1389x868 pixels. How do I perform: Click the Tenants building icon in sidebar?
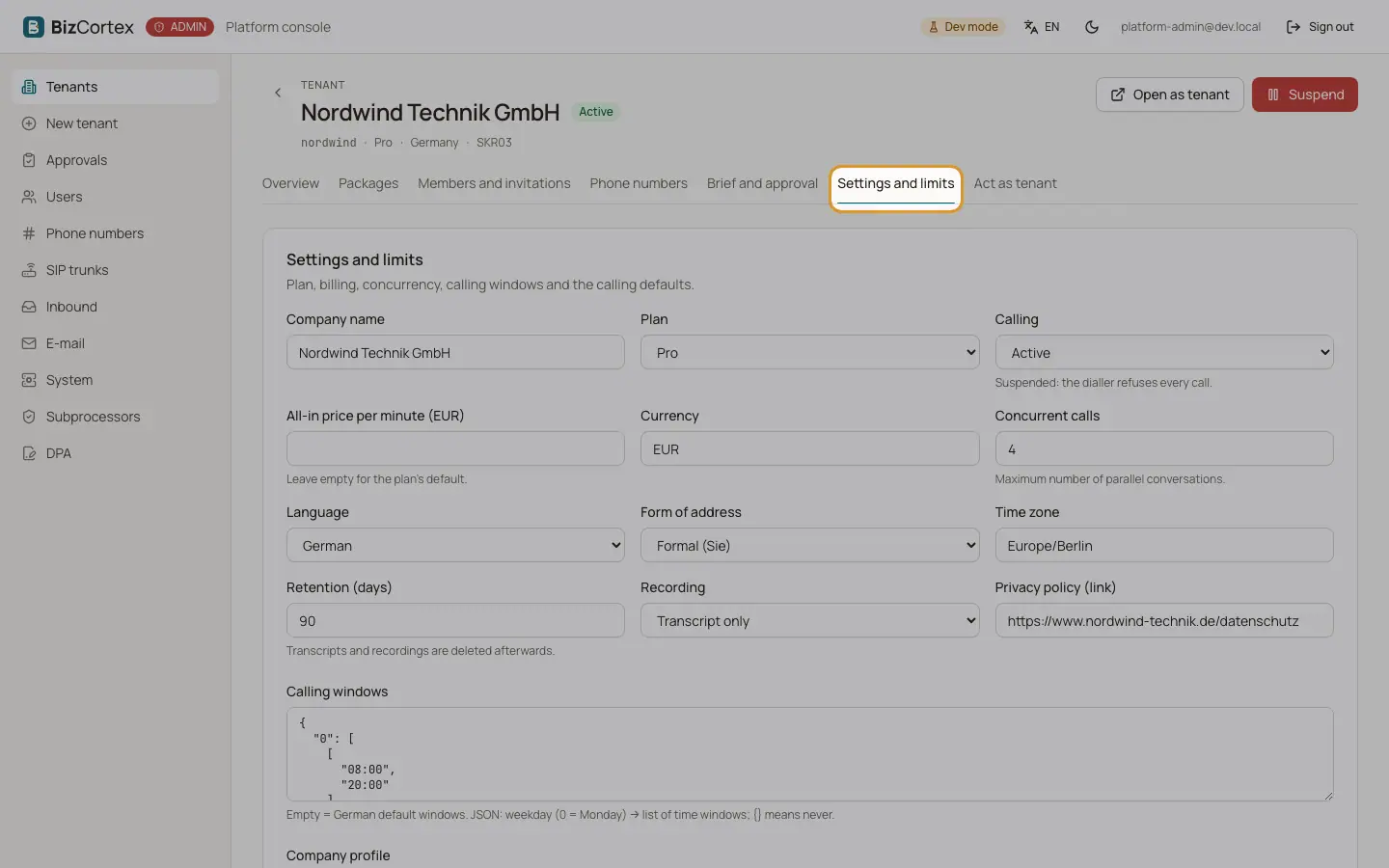click(x=29, y=87)
